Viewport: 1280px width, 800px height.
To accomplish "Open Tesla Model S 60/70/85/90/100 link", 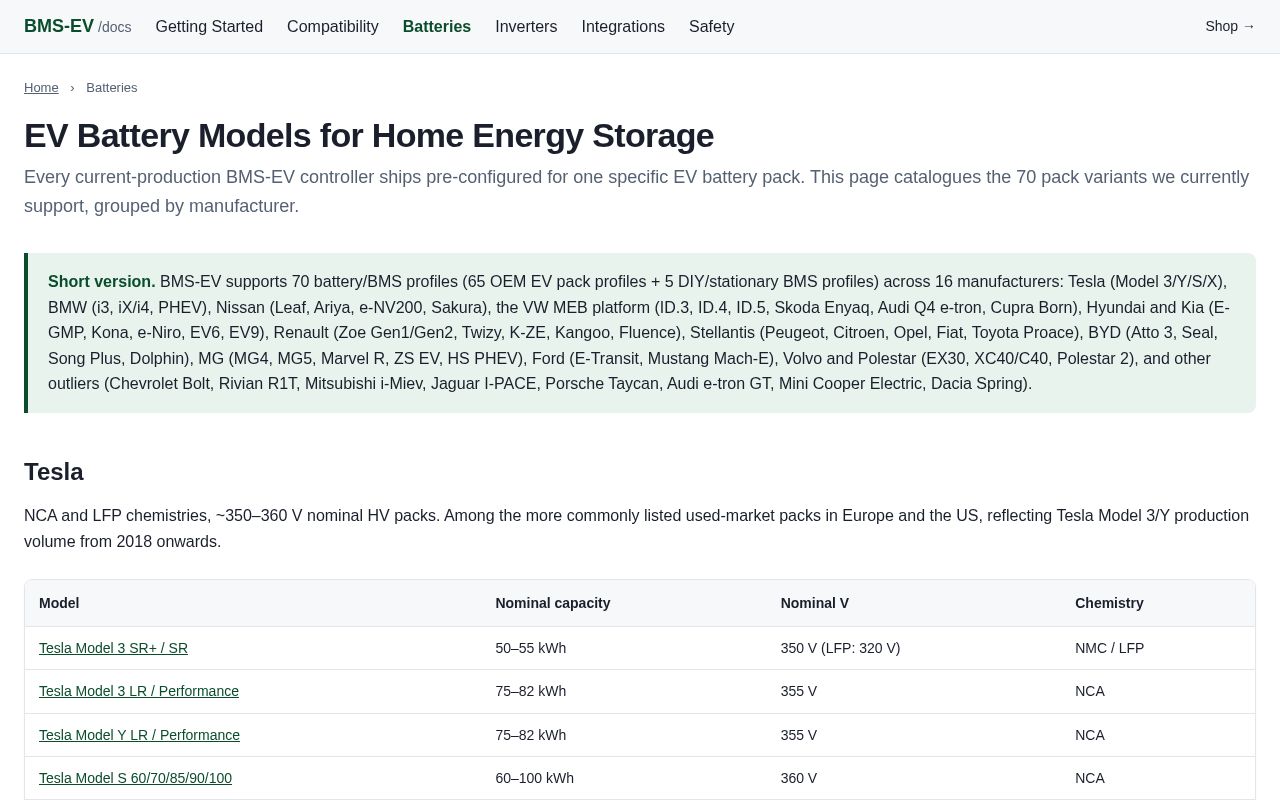I will 135,778.
